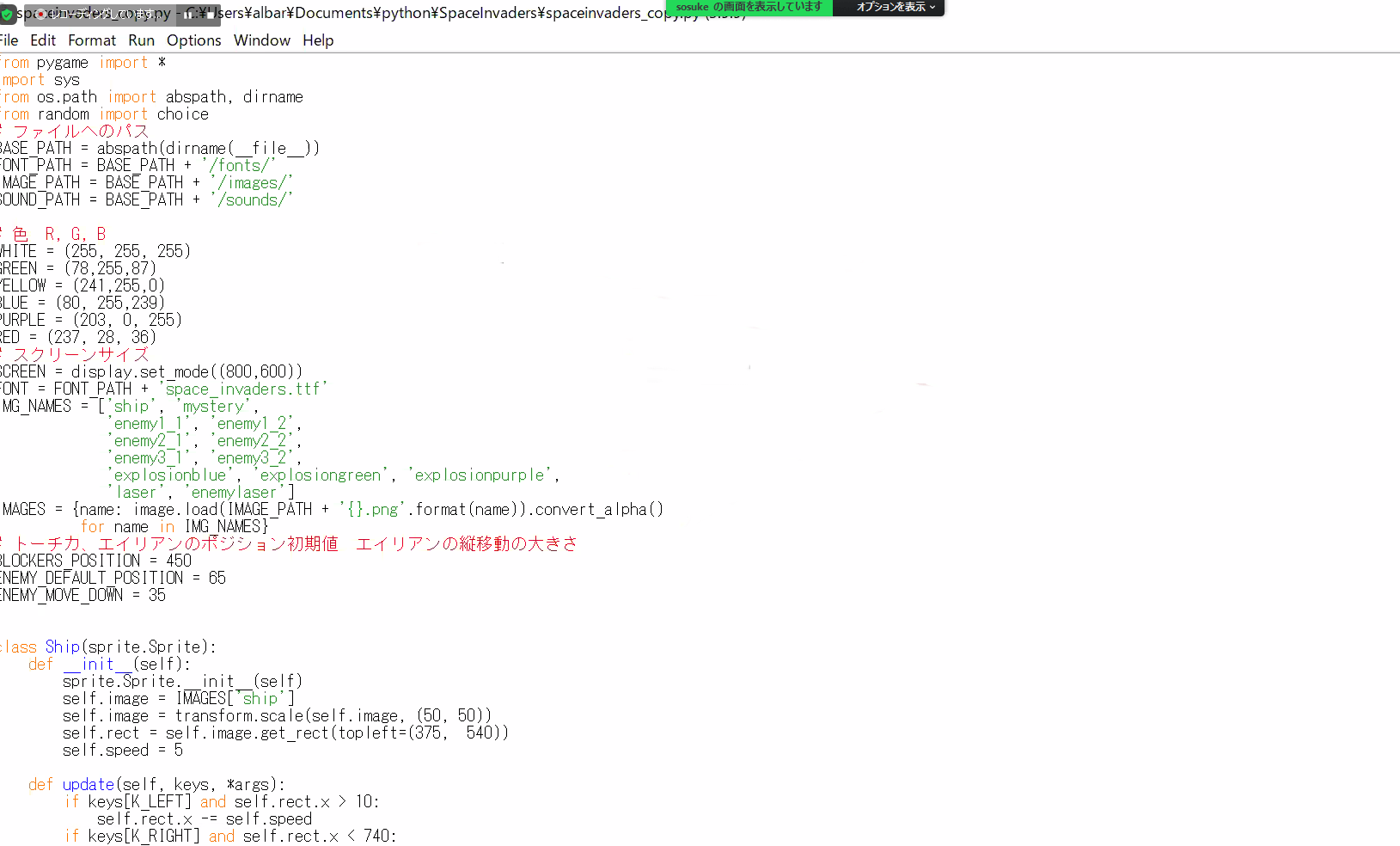Viewport: 1400px width, 846px height.
Task: Expand the オプションを表示 dropdown
Action: point(895,7)
